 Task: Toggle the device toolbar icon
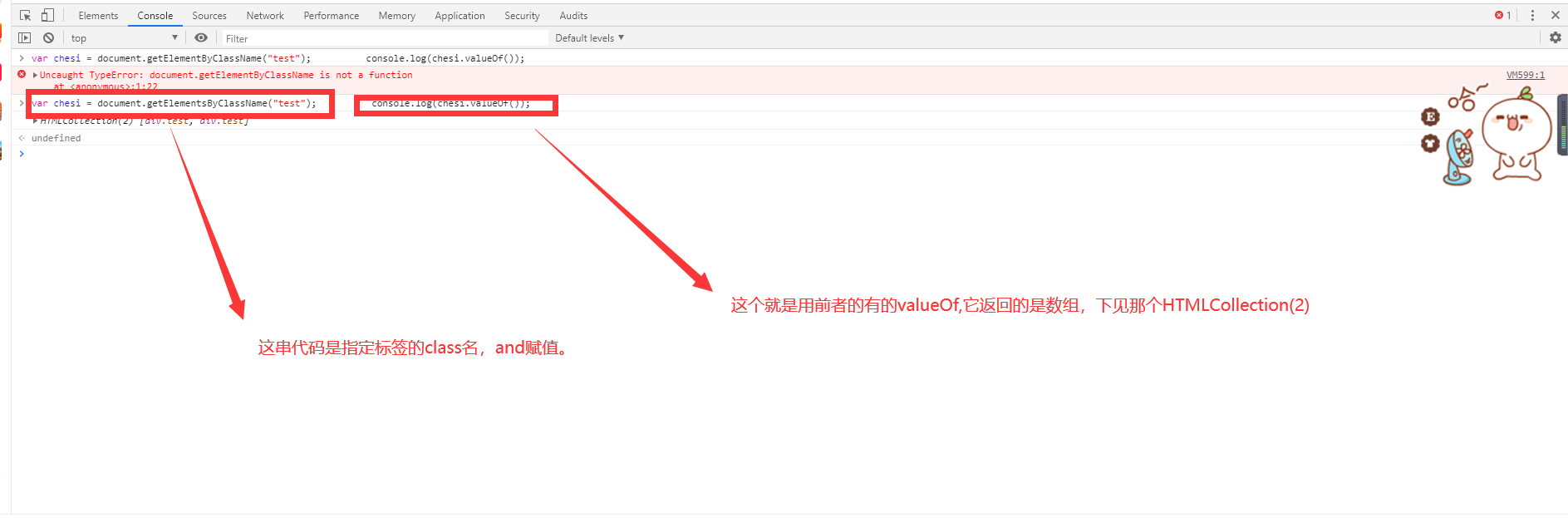point(48,15)
